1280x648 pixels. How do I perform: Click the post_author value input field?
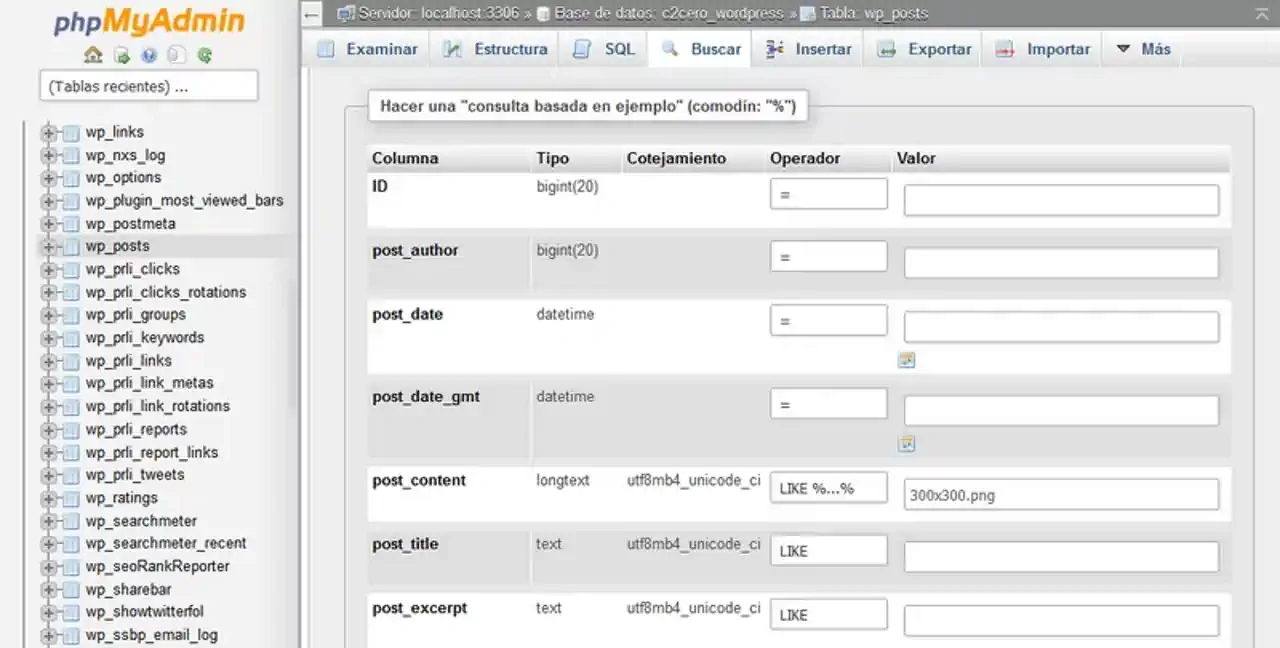1061,263
